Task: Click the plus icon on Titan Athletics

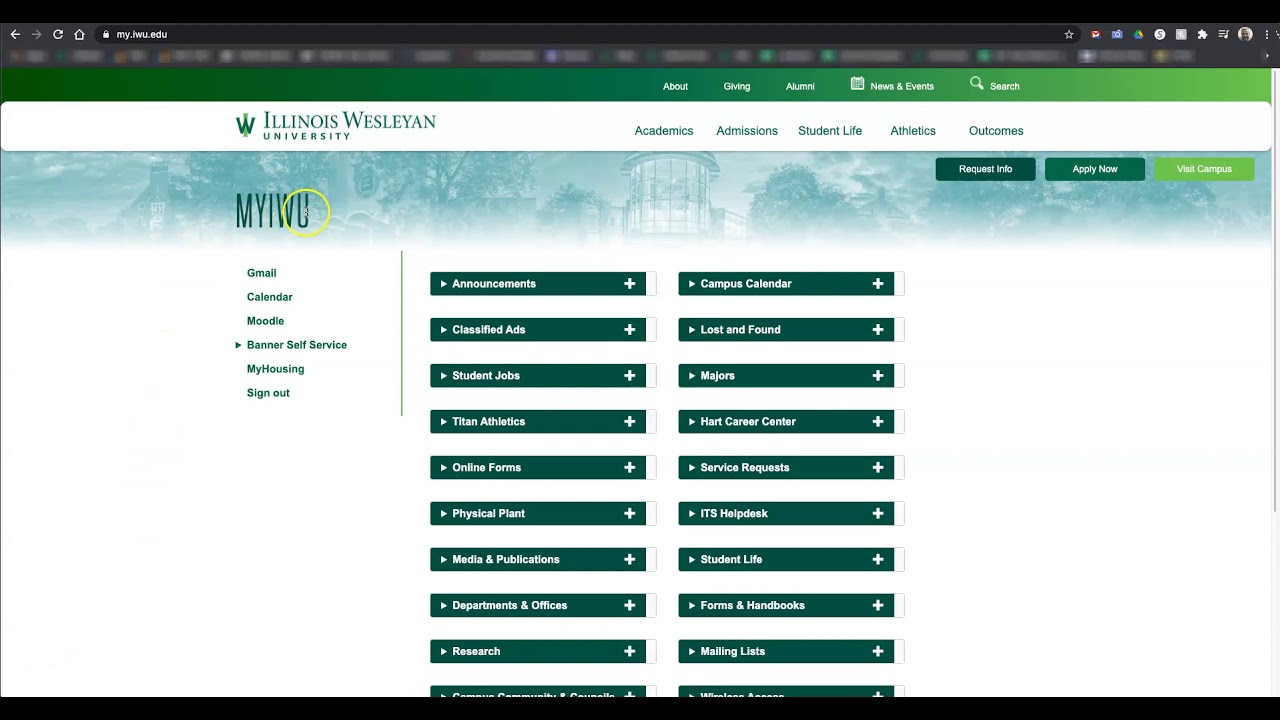Action: tap(630, 422)
